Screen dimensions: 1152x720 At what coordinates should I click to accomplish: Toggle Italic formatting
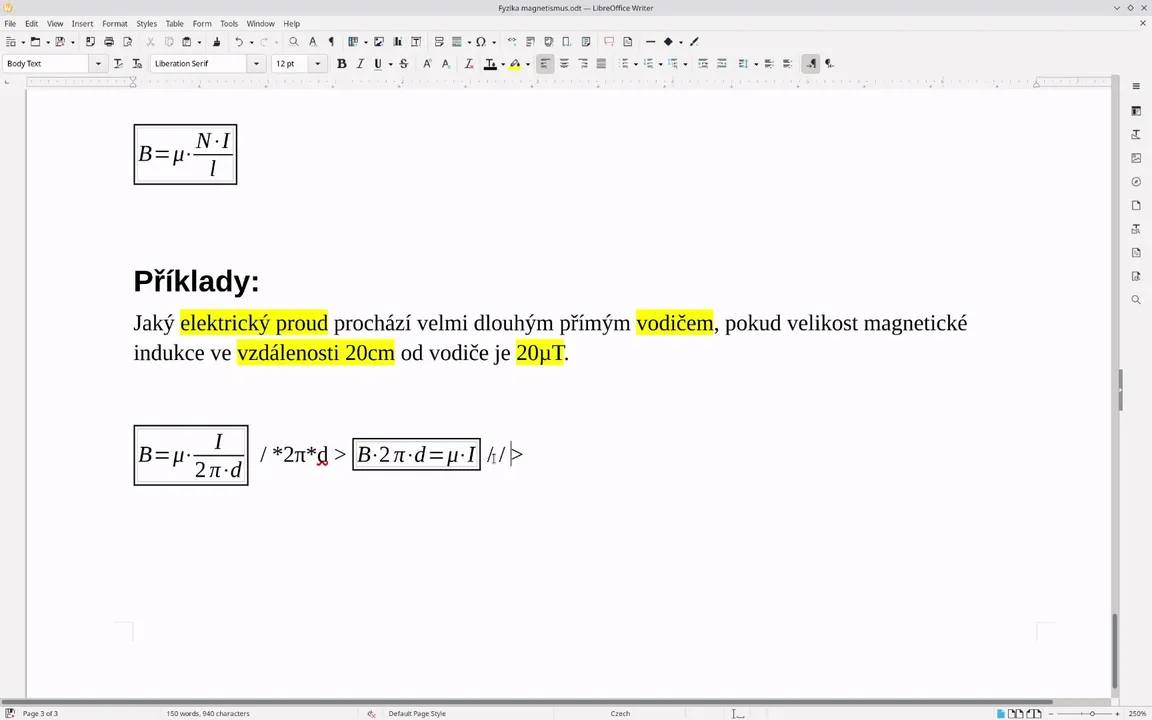(360, 64)
